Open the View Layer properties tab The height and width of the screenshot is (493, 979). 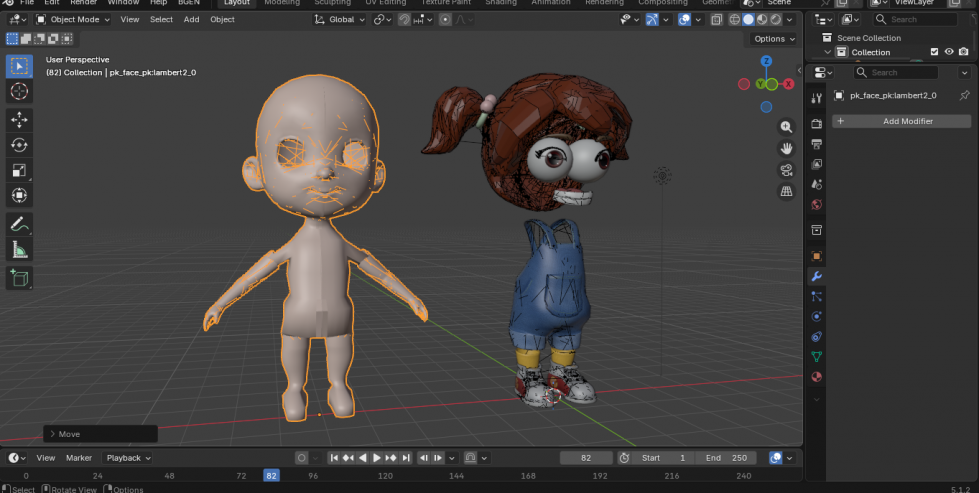tap(817, 164)
